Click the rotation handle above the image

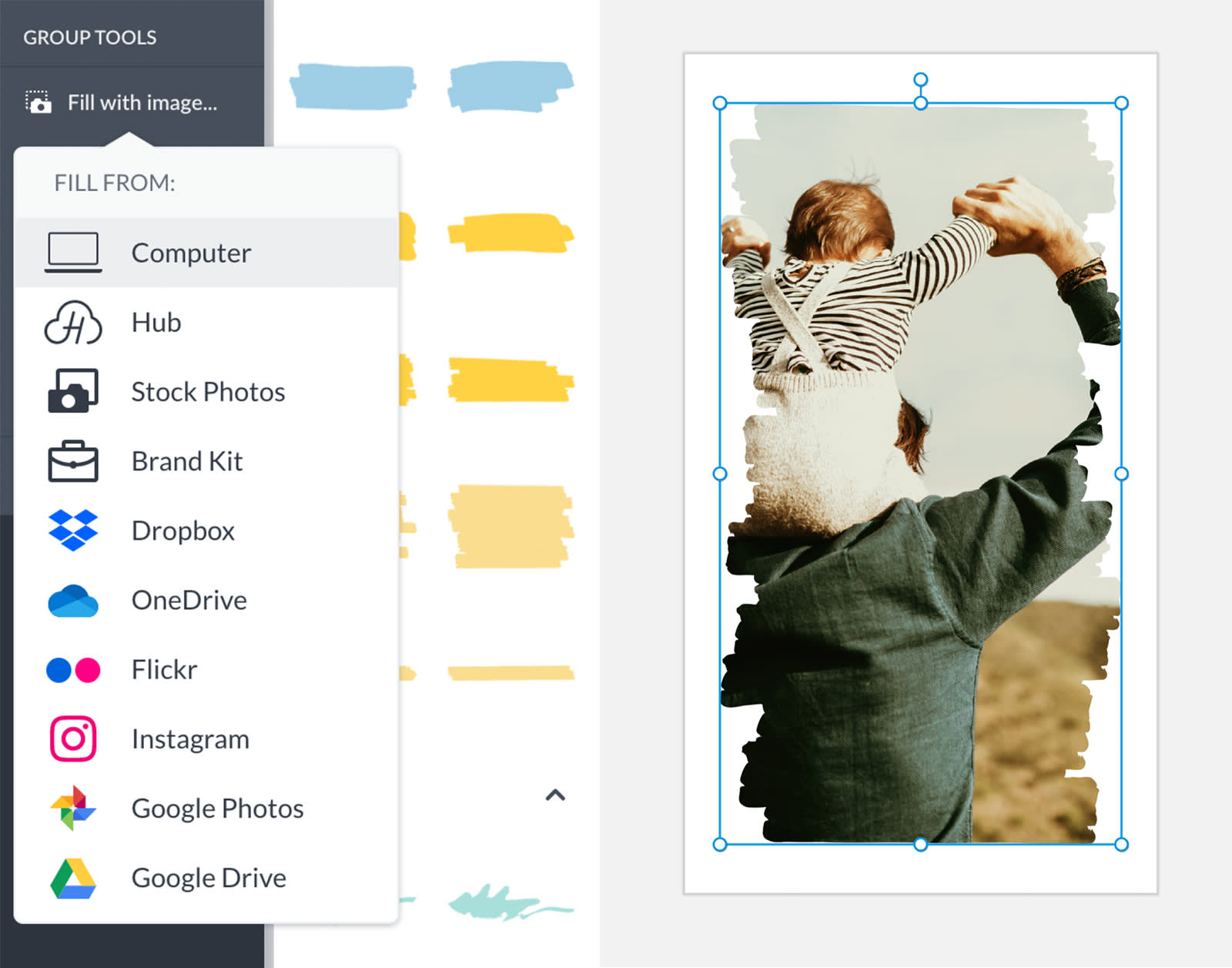point(921,80)
